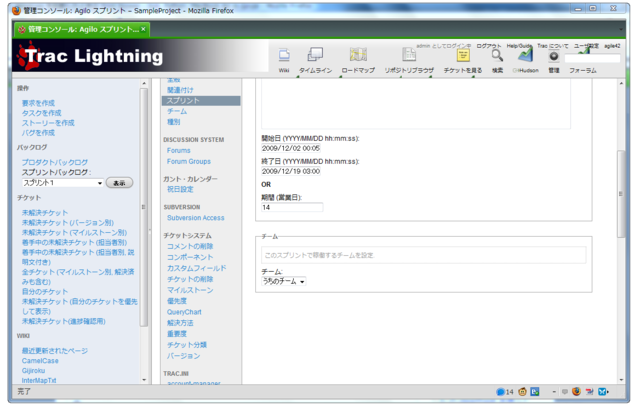Open ユーザ設定 top link
The width and height of the screenshot is (640, 413).
(x=587, y=46)
